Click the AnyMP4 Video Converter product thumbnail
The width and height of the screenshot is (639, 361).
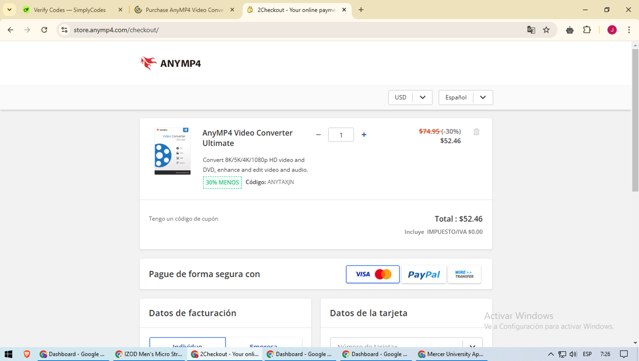click(x=172, y=151)
